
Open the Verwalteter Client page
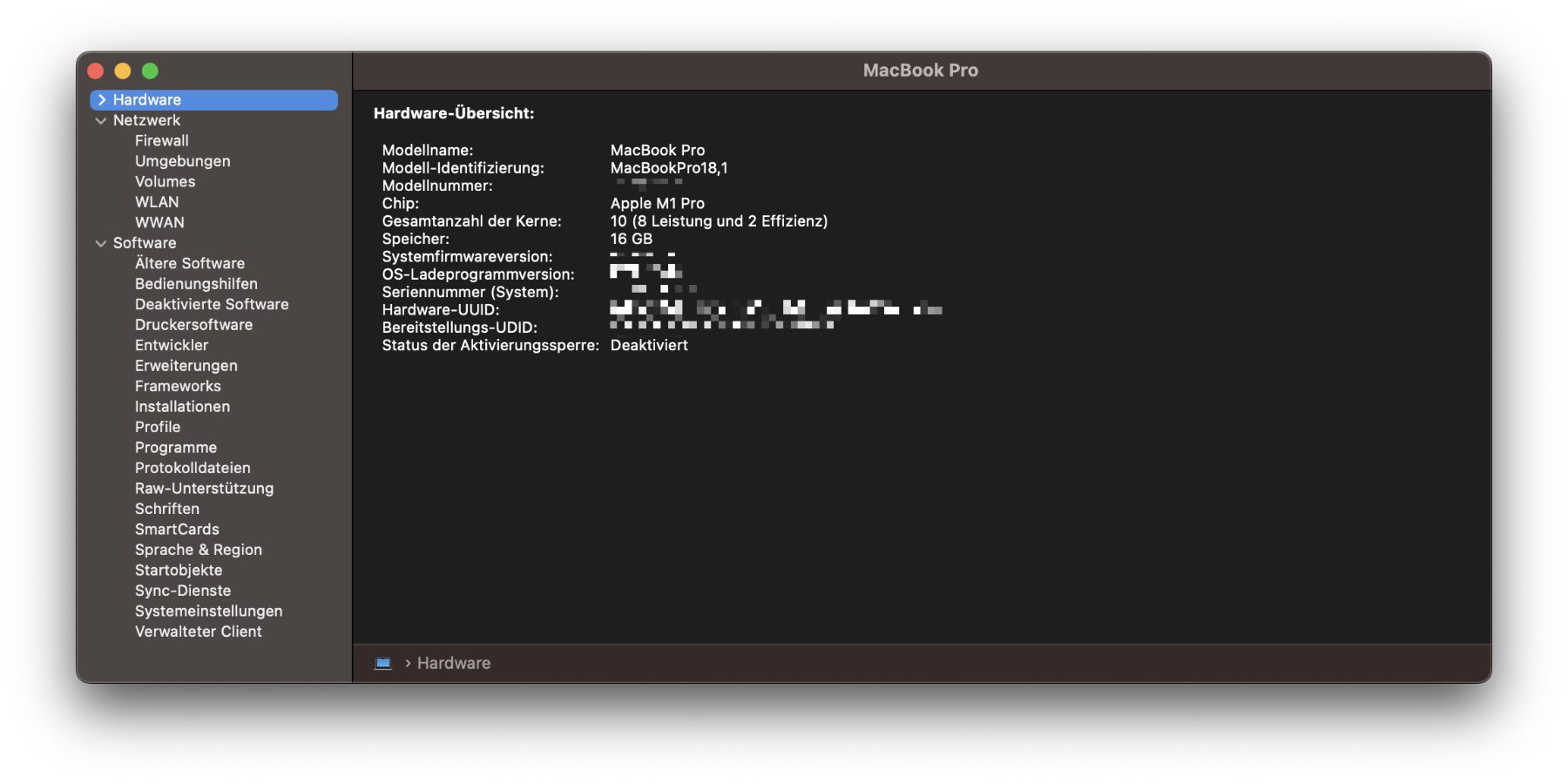(199, 631)
